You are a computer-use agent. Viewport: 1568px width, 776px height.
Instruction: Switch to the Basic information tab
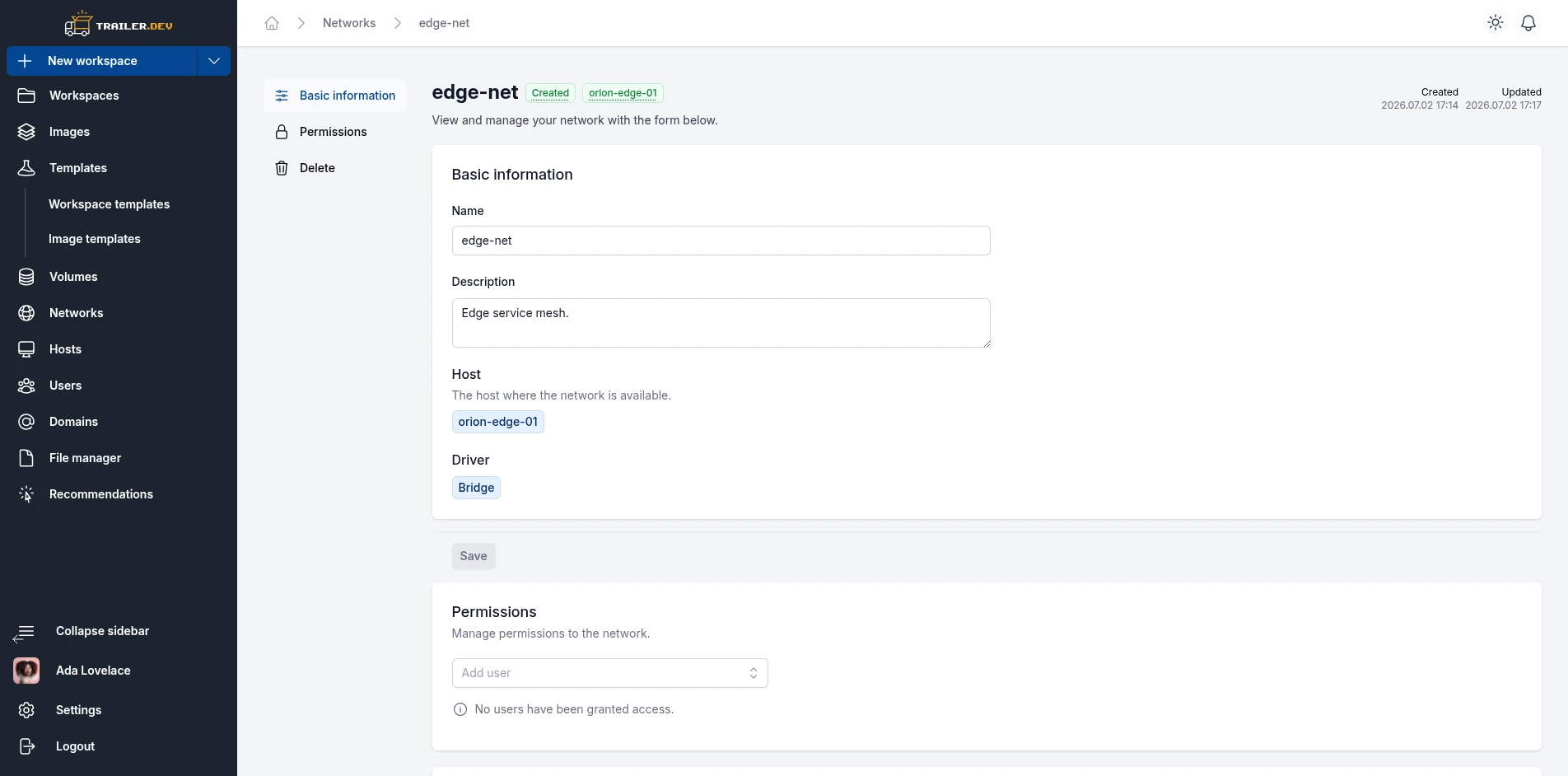tap(334, 96)
